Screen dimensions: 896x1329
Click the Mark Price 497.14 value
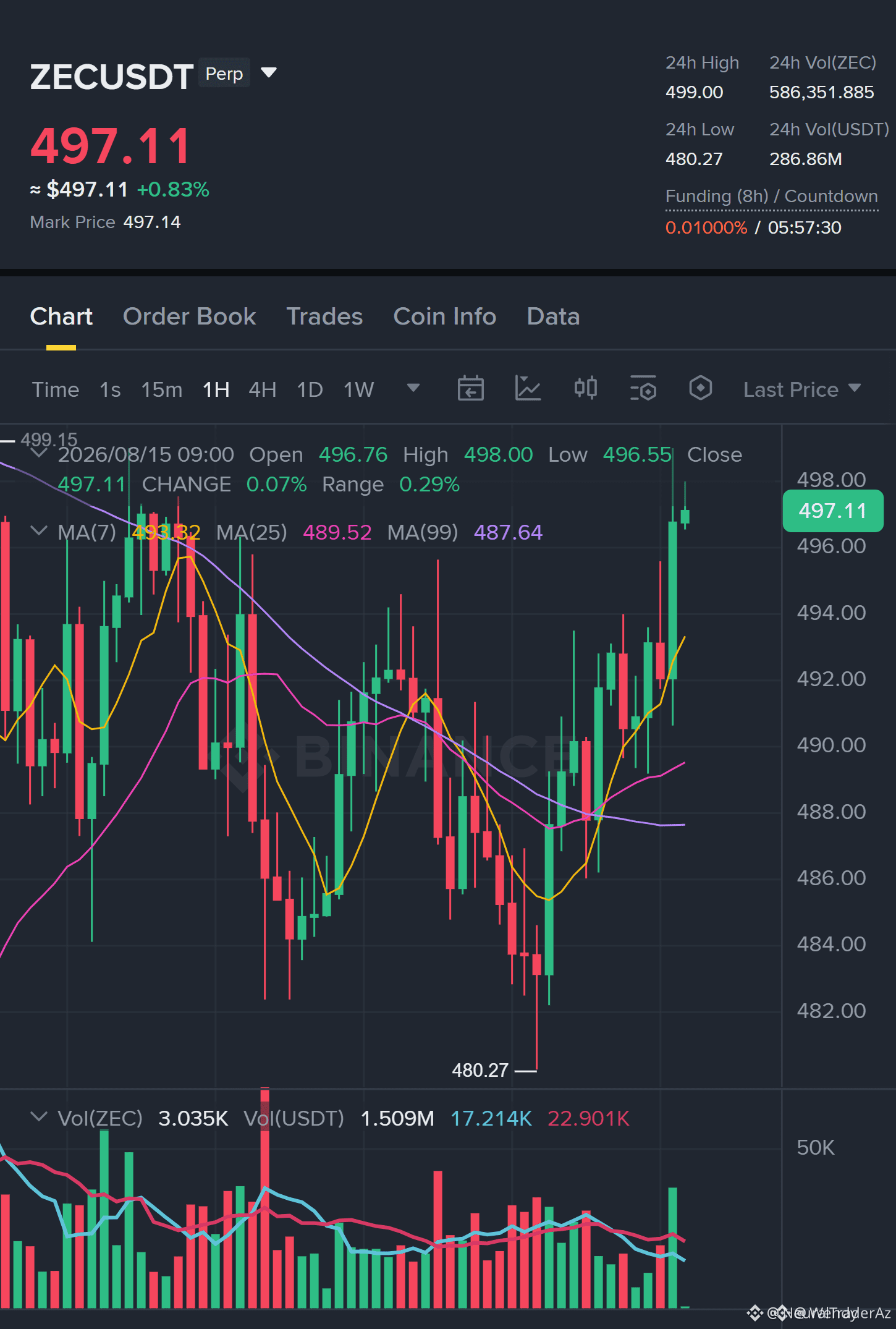(152, 222)
